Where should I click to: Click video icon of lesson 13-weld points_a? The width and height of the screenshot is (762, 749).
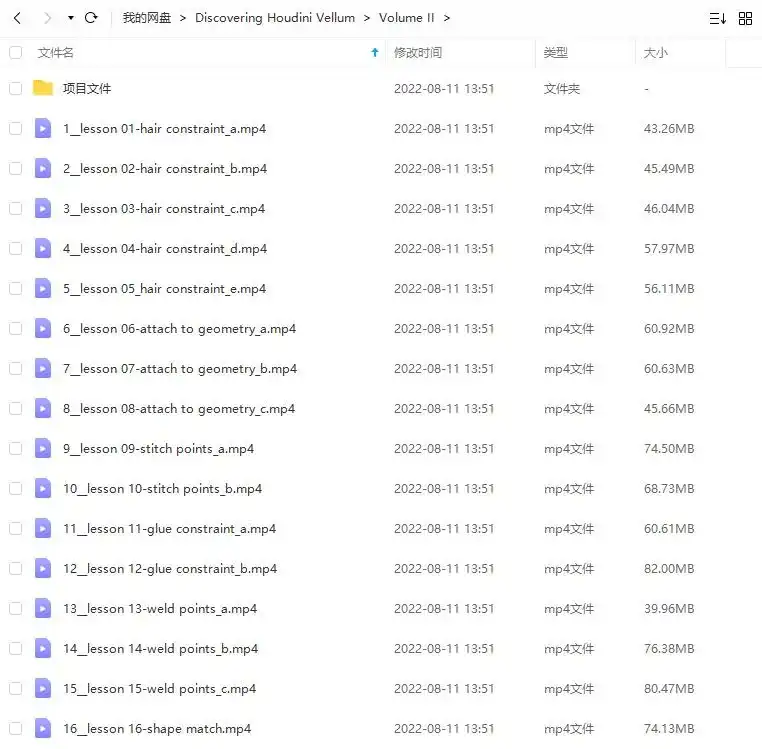click(x=43, y=609)
